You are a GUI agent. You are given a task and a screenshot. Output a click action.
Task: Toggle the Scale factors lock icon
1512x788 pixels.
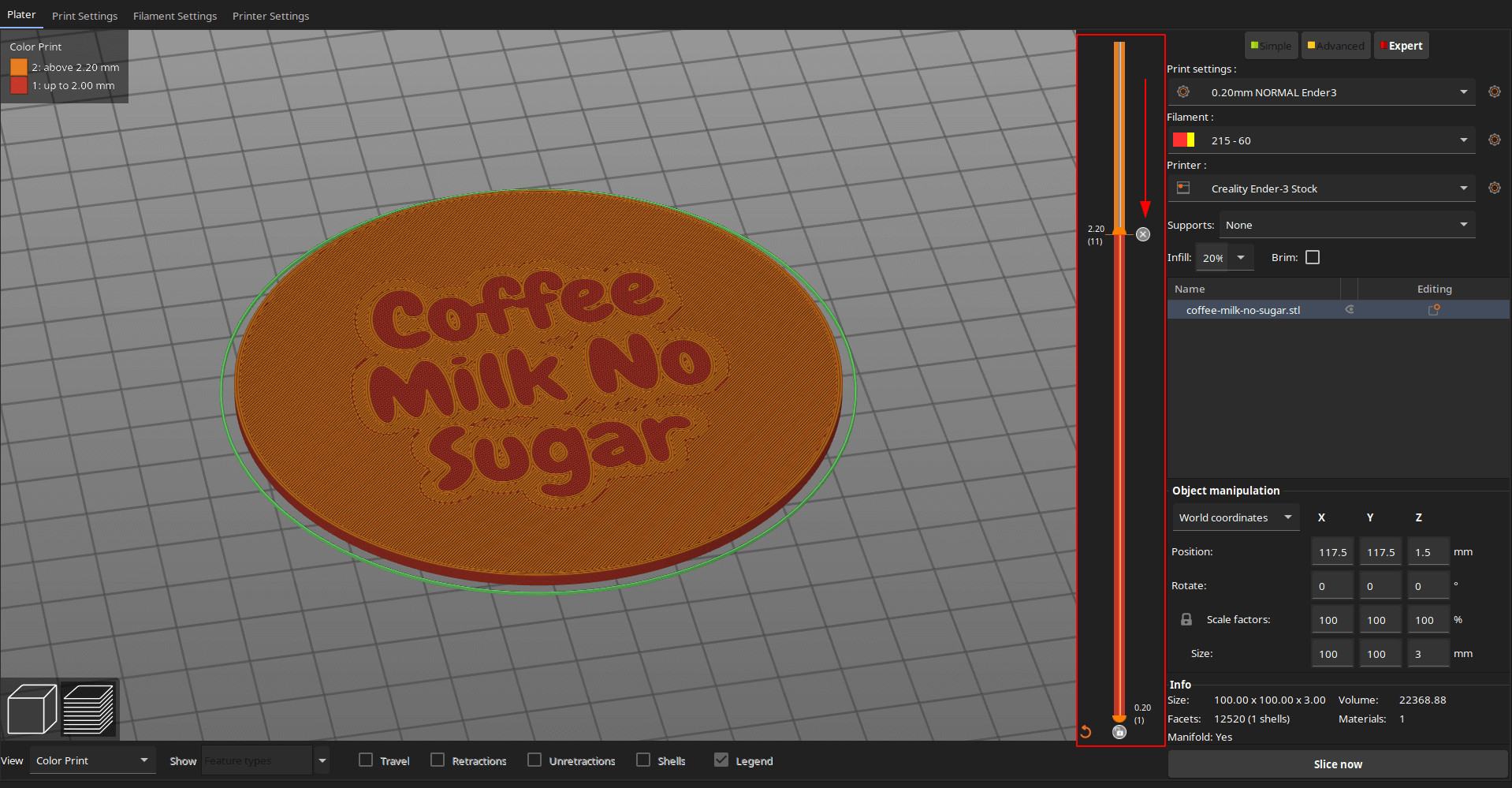(x=1186, y=620)
